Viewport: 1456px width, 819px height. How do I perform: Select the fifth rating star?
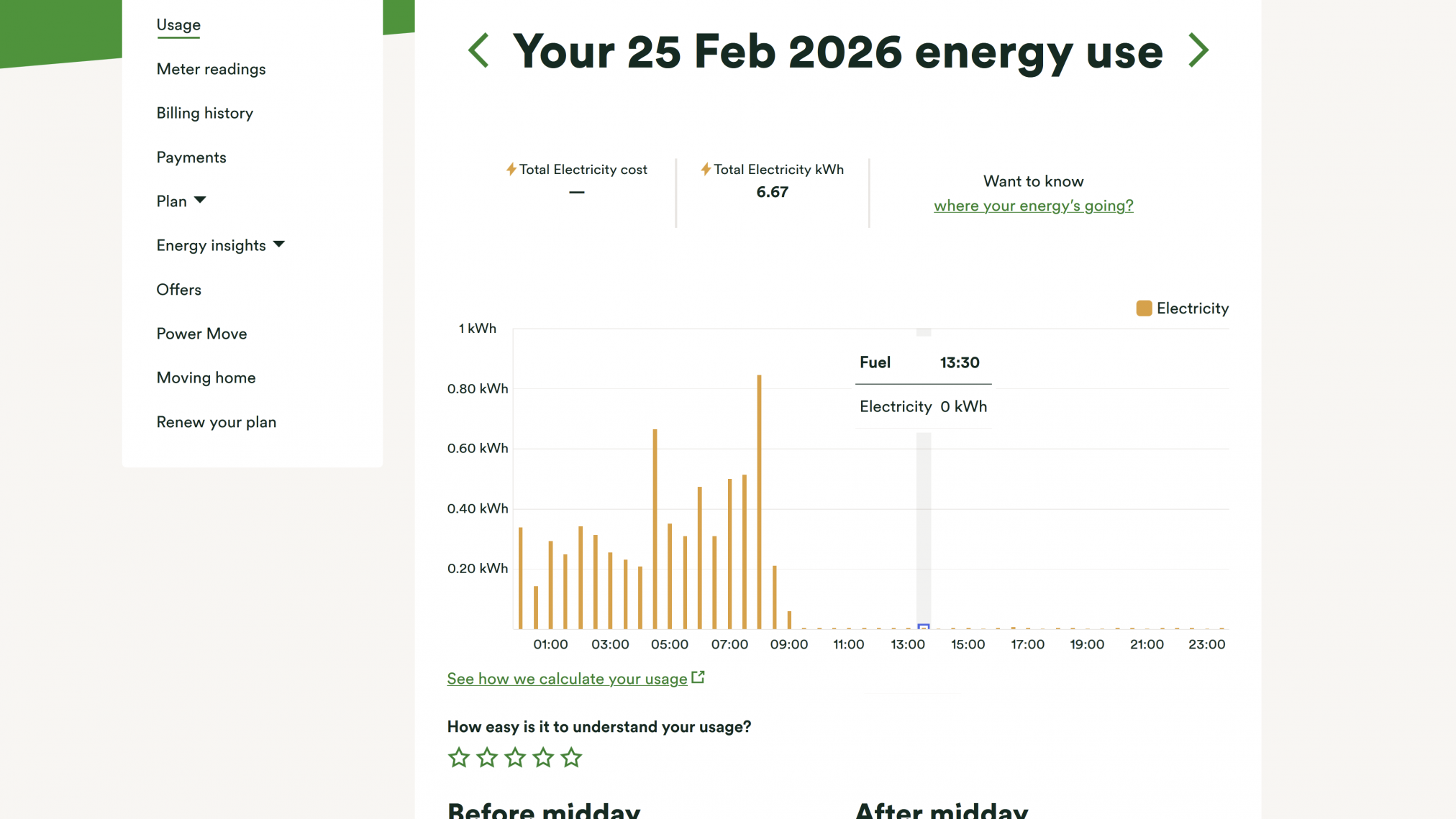(x=570, y=757)
